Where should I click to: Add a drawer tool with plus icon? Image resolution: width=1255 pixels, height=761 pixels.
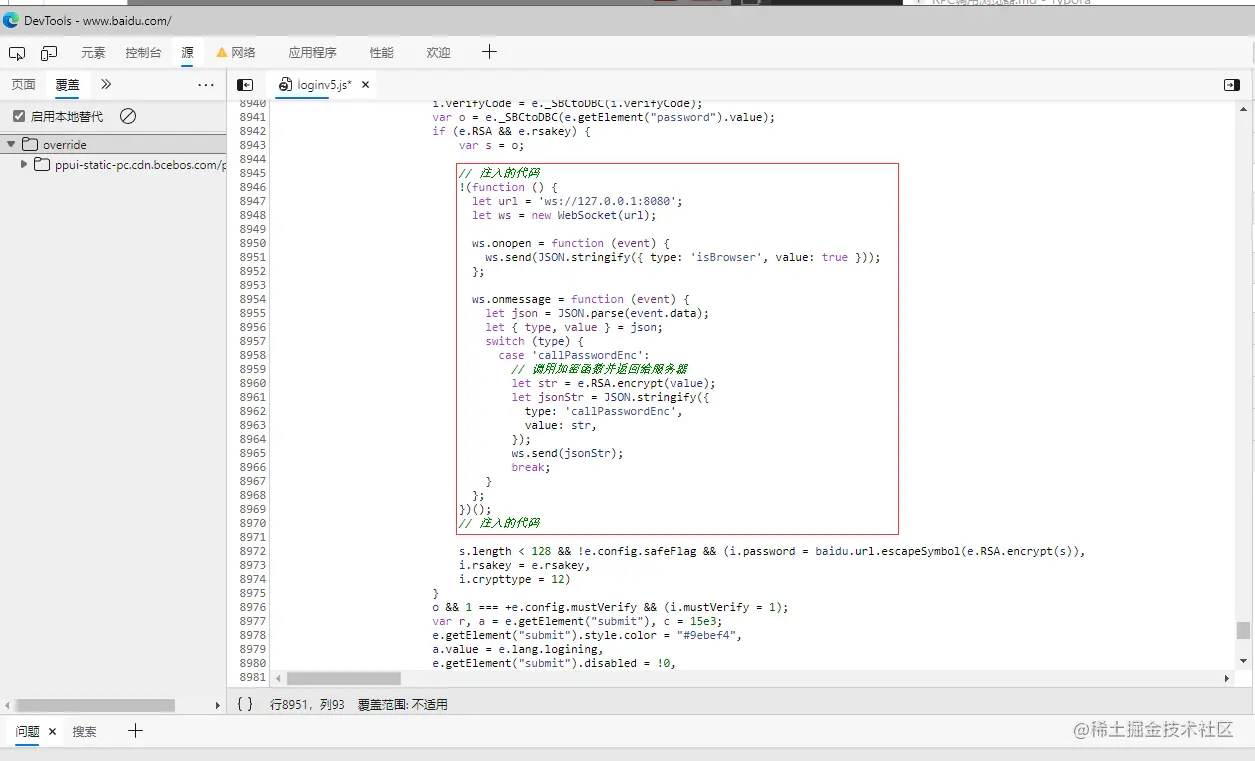pyautogui.click(x=135, y=731)
